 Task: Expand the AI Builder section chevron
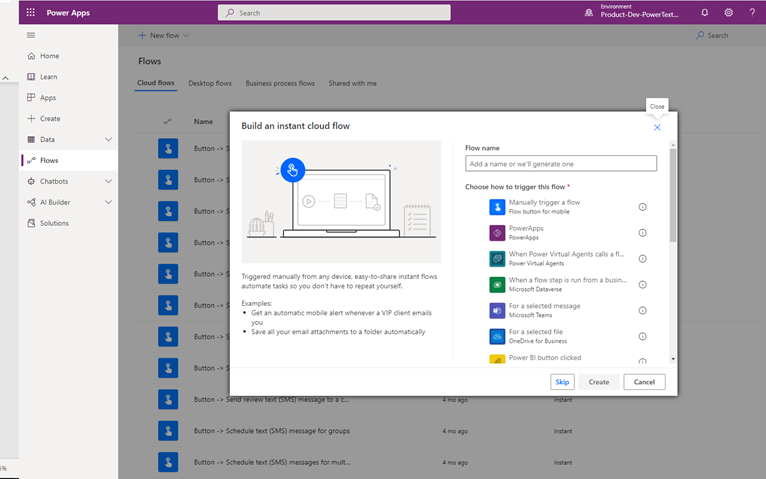point(108,202)
